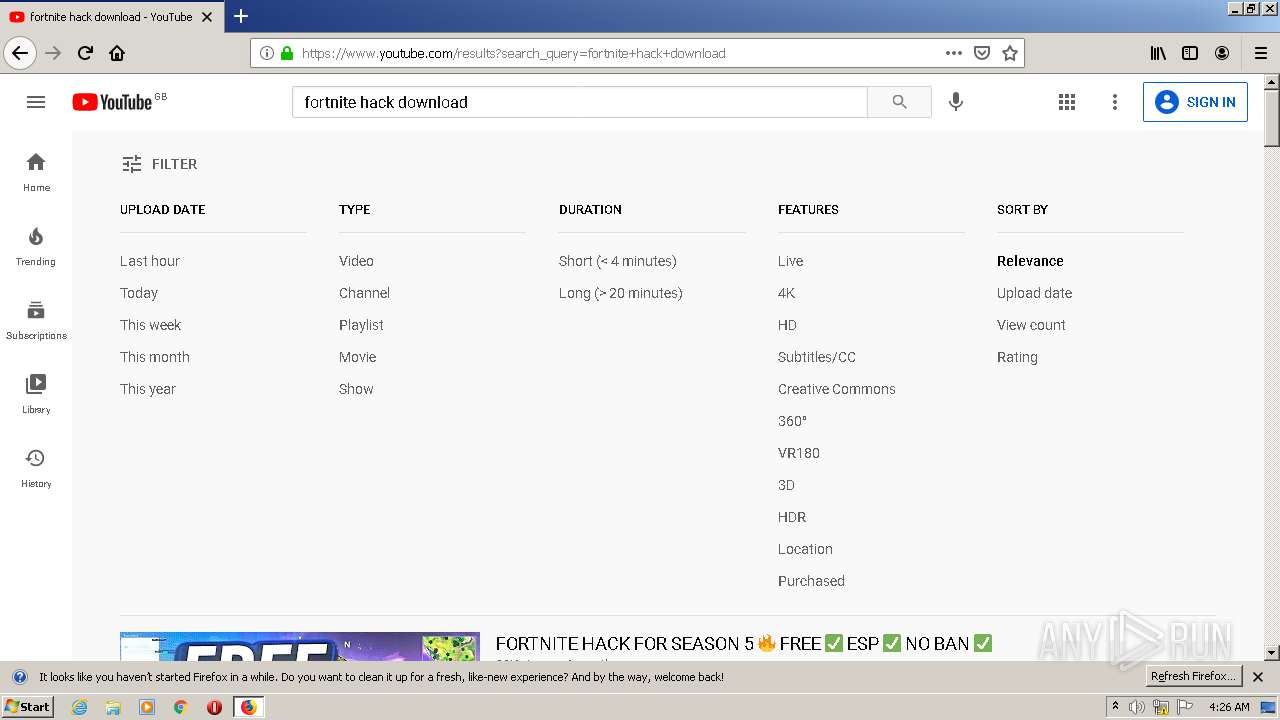Show site information lock icon
Screen dimensions: 1280x720
[x=287, y=53]
